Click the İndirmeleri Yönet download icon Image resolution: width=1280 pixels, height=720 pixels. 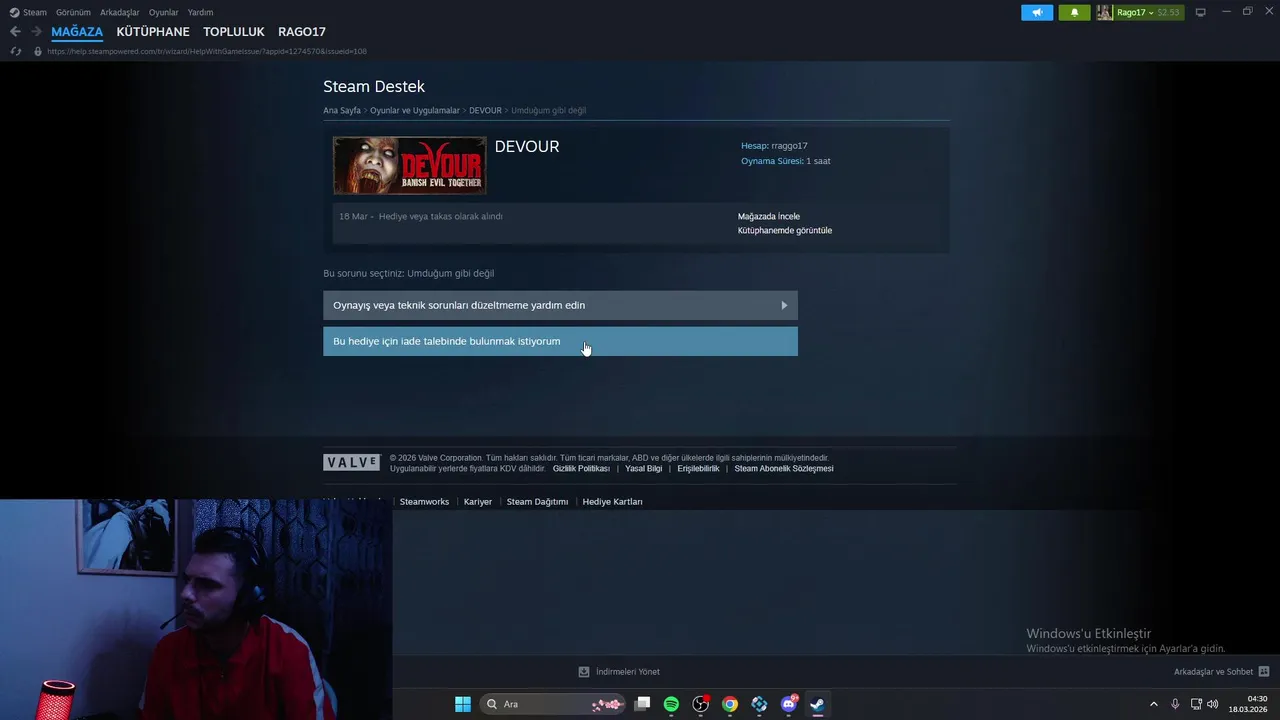[x=584, y=672]
